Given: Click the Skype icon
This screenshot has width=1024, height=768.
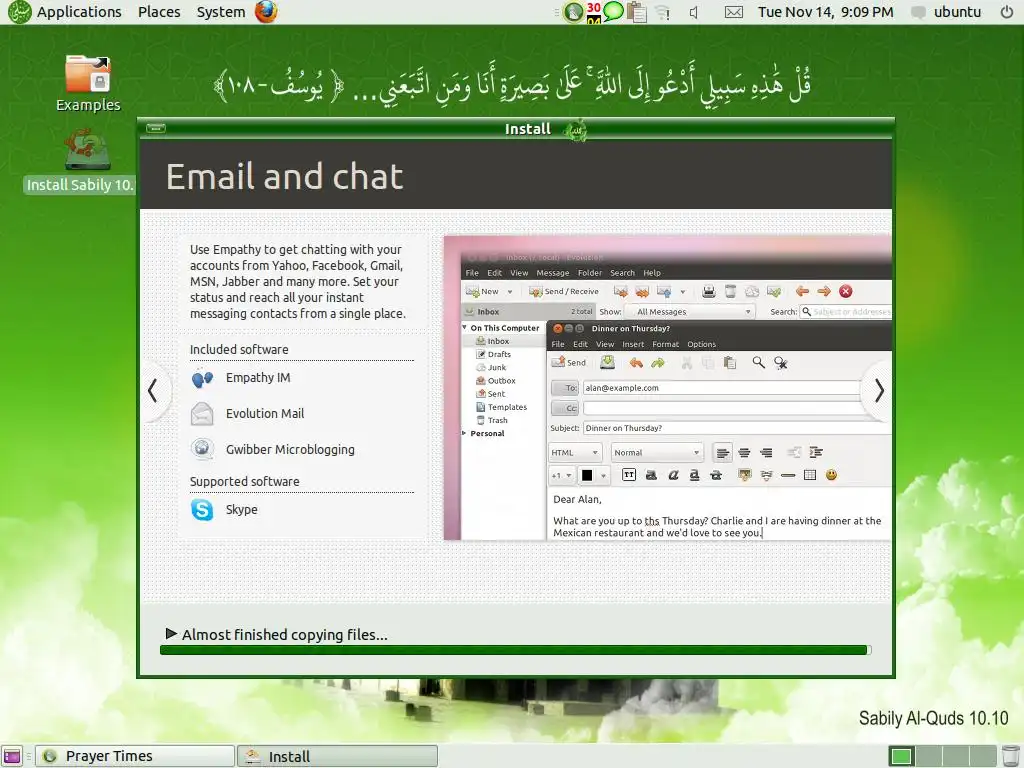Looking at the screenshot, I should tap(202, 509).
